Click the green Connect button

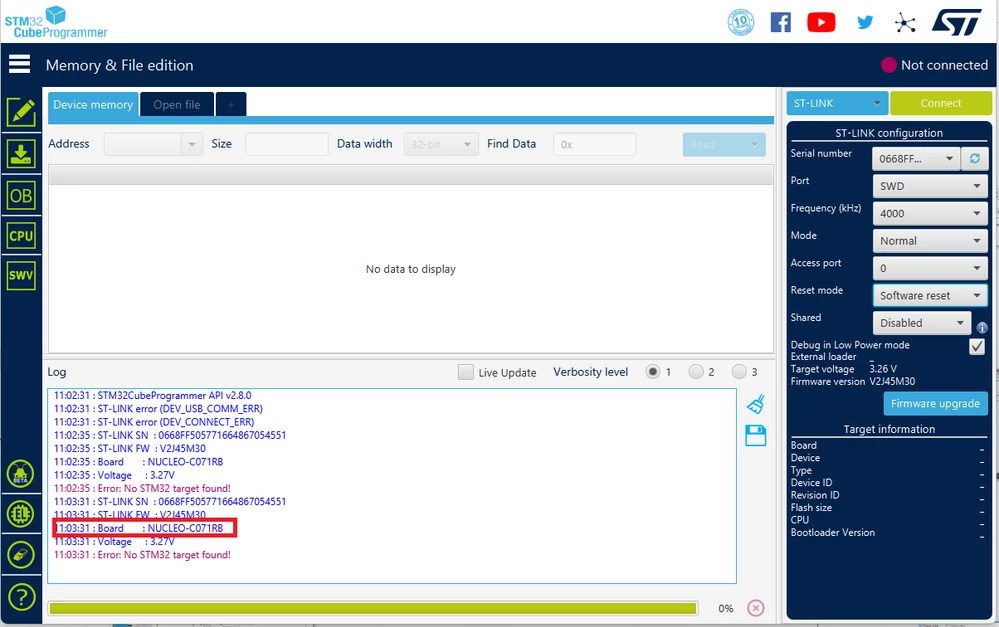click(x=941, y=103)
